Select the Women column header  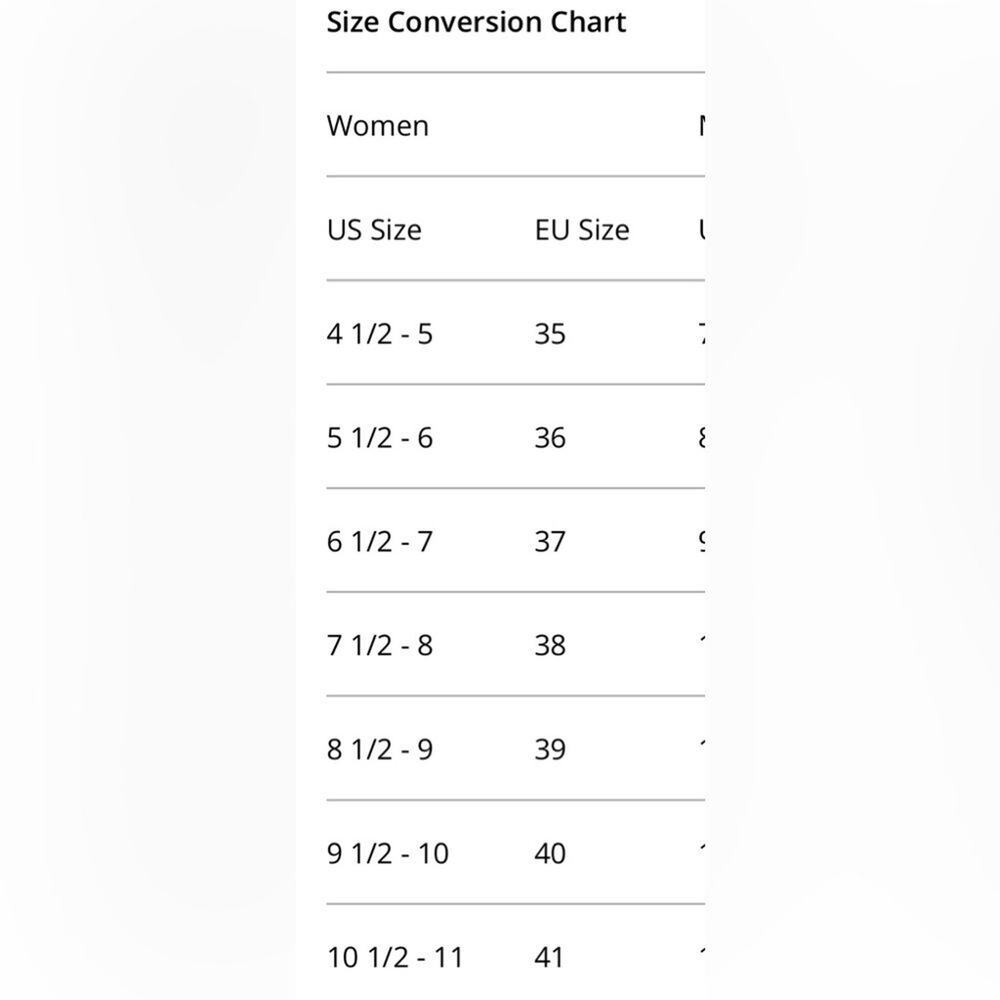[378, 126]
